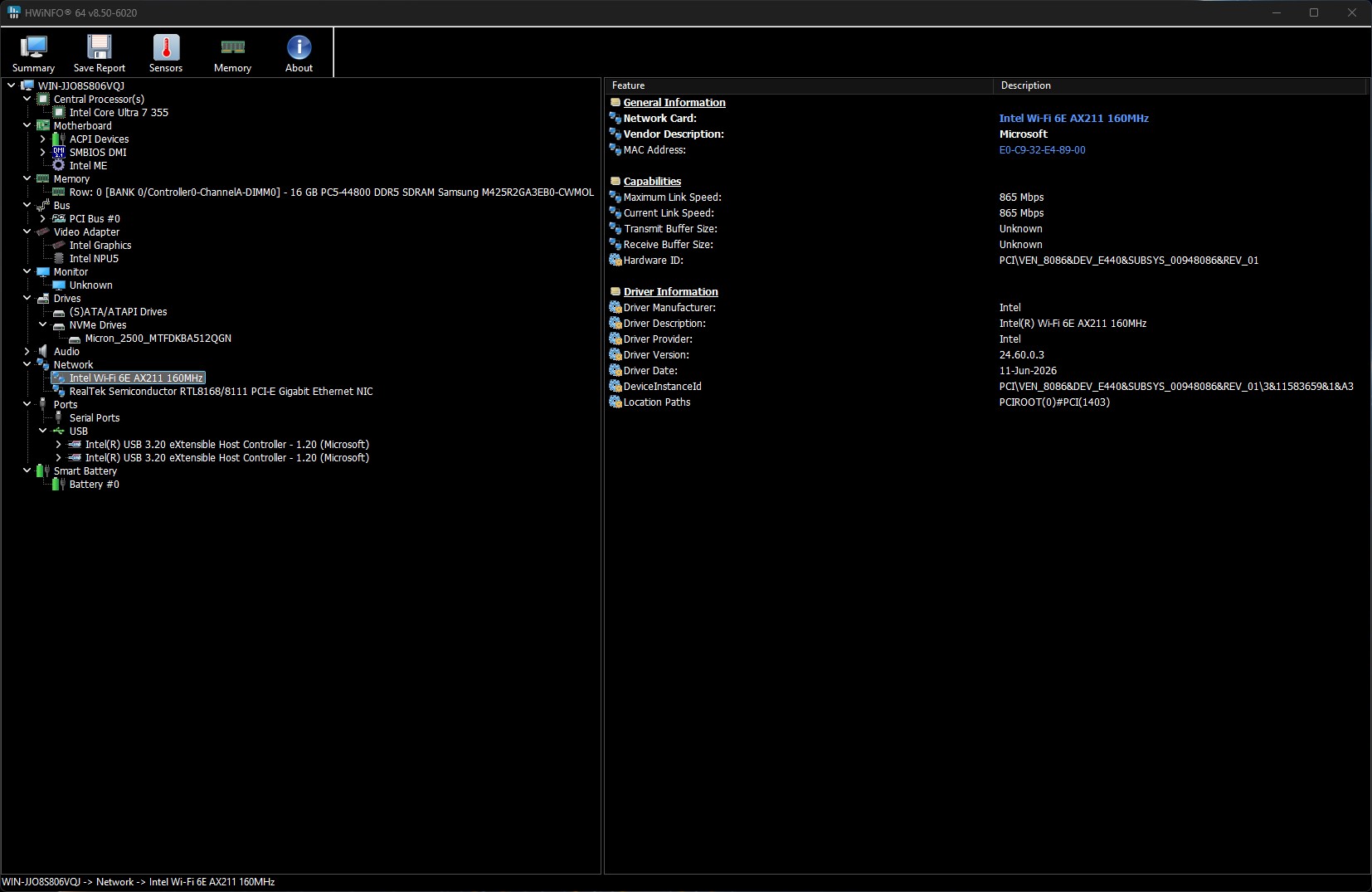This screenshot has height=892, width=1372.
Task: Select Battery #0 entry
Action: coord(94,484)
